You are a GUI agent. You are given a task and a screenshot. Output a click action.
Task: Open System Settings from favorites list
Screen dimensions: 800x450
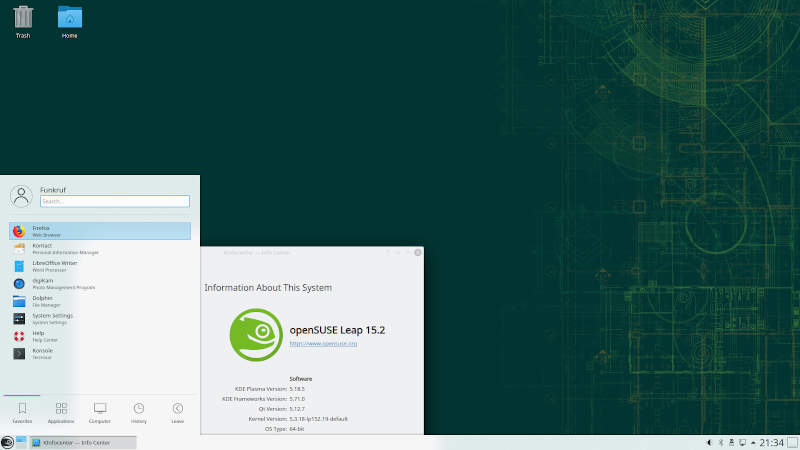click(x=100, y=318)
